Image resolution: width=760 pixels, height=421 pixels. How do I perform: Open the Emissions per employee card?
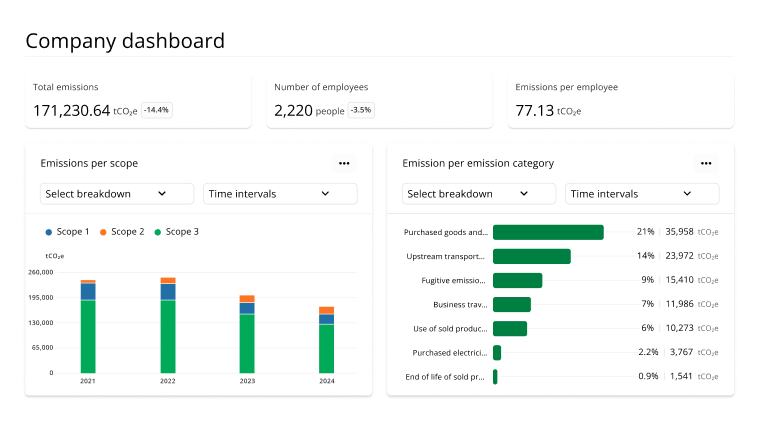pos(621,101)
